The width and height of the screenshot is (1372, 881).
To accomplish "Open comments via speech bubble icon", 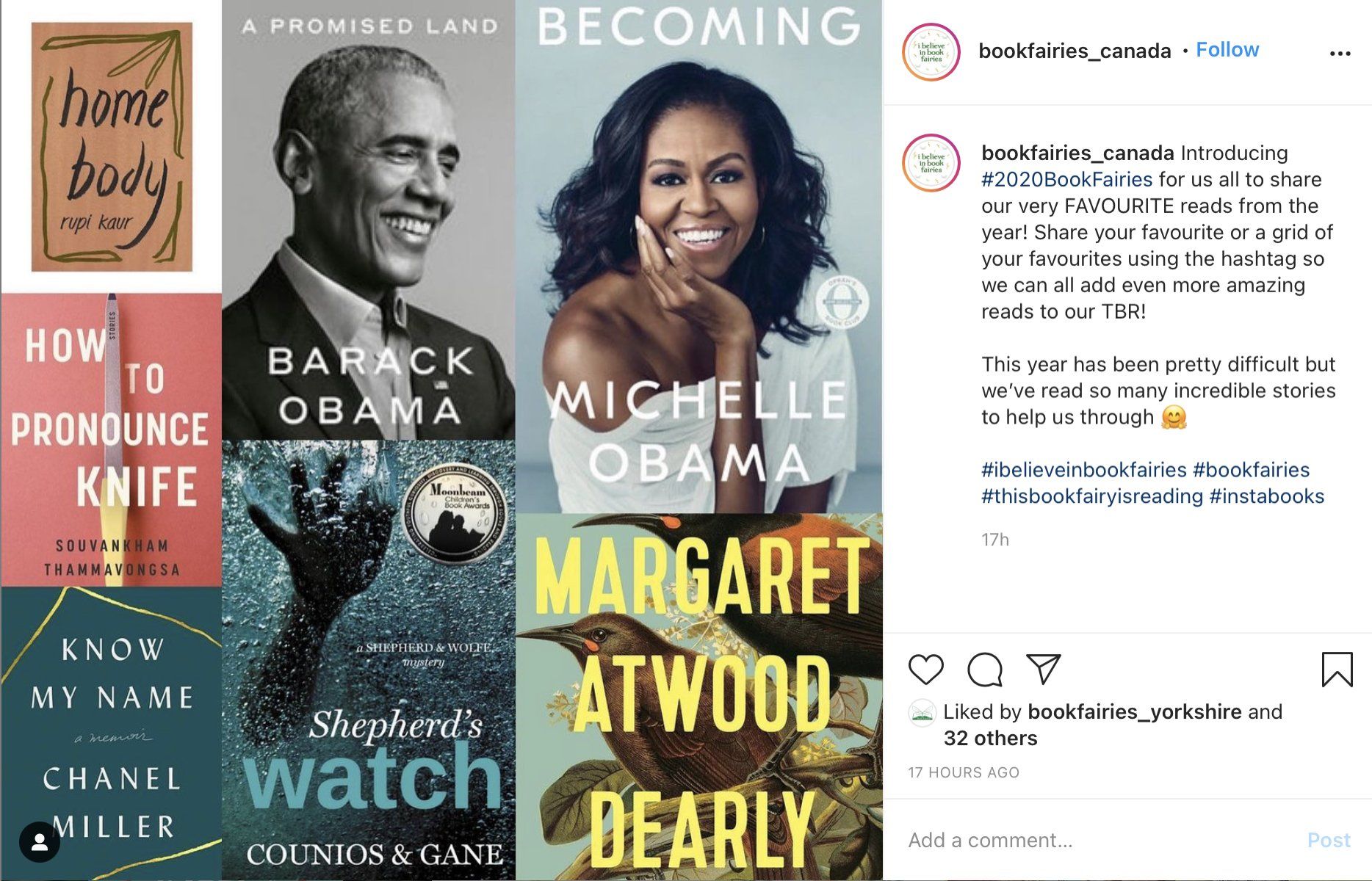I will click(985, 670).
